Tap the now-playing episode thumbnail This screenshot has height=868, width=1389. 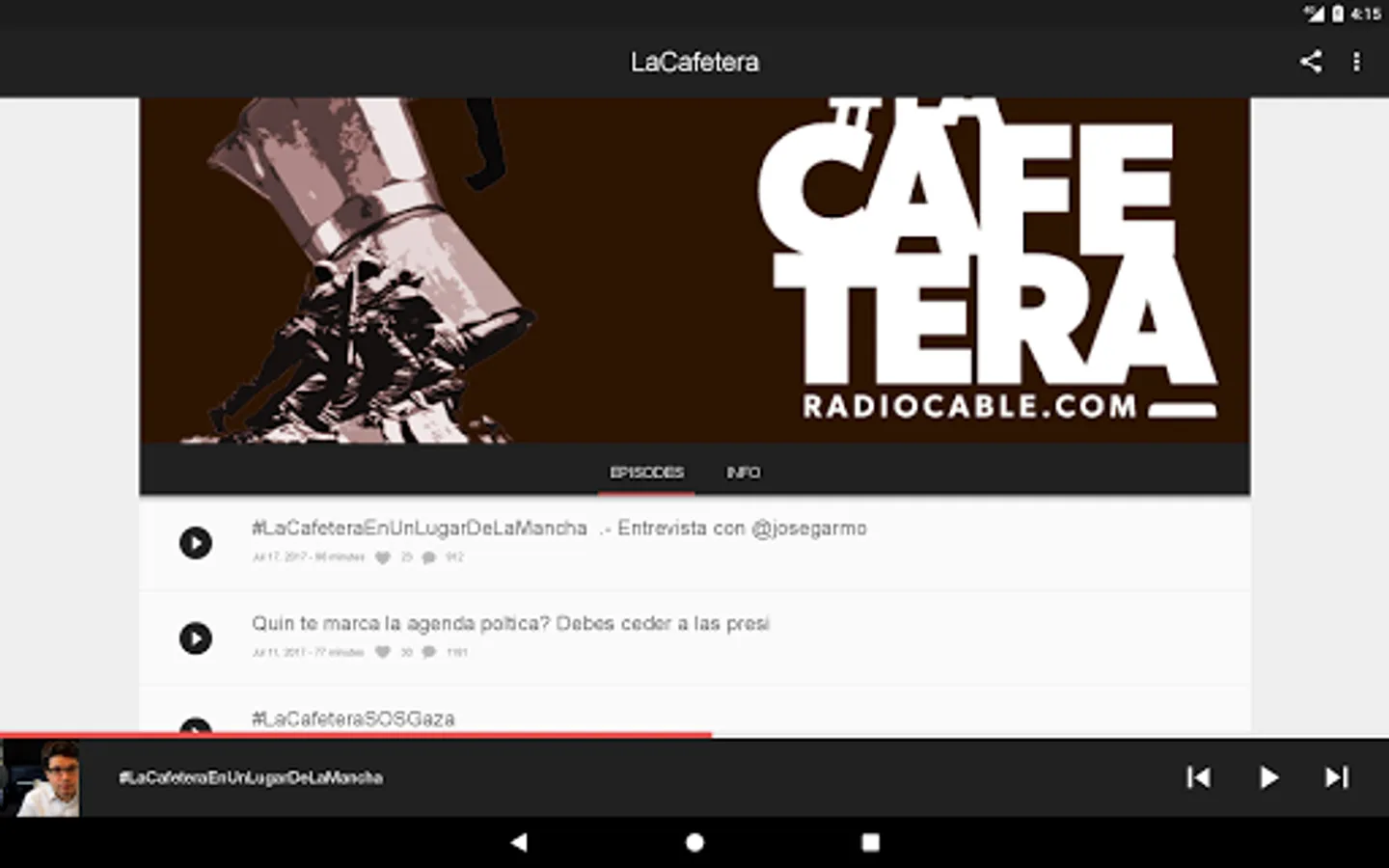(40, 777)
